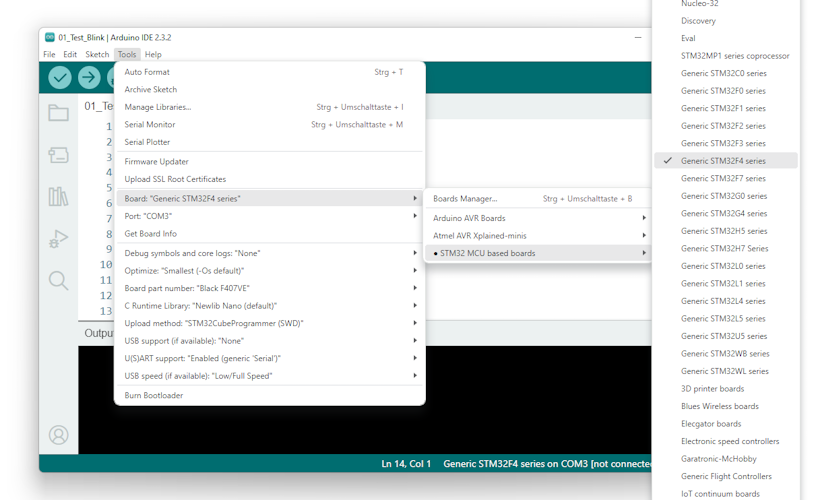This screenshot has height=500, width=818.
Task: Open the Sketch menu
Action: point(97,54)
